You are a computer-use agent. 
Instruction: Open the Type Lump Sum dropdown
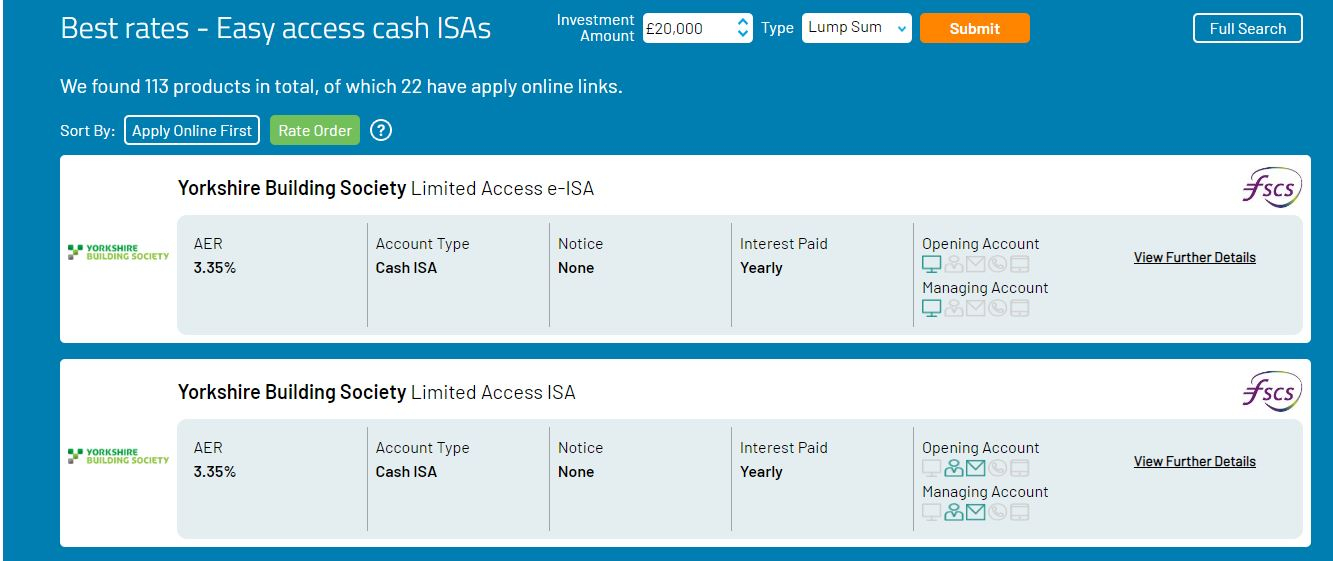pyautogui.click(x=857, y=28)
